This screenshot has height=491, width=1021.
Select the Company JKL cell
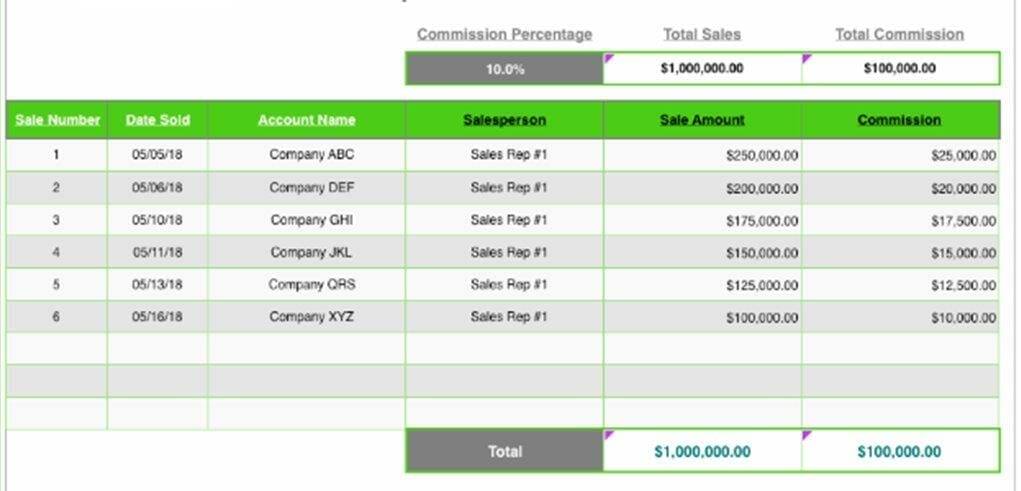[x=311, y=252]
